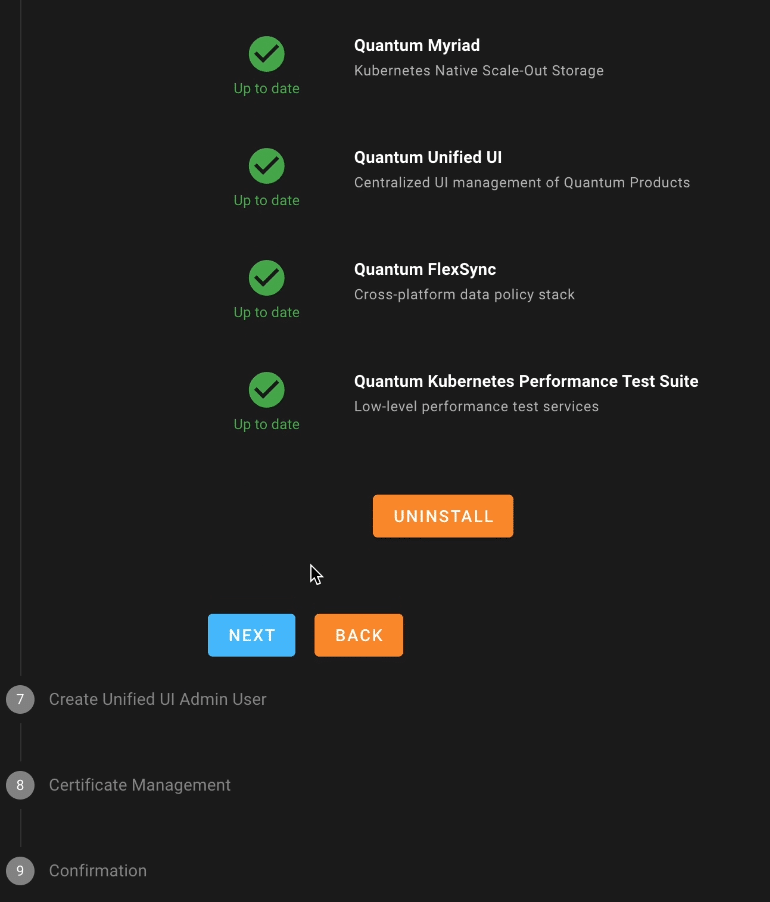This screenshot has width=770, height=902.
Task: Click the green checkmark beside Quantum FlexSync
Action: coord(266,278)
